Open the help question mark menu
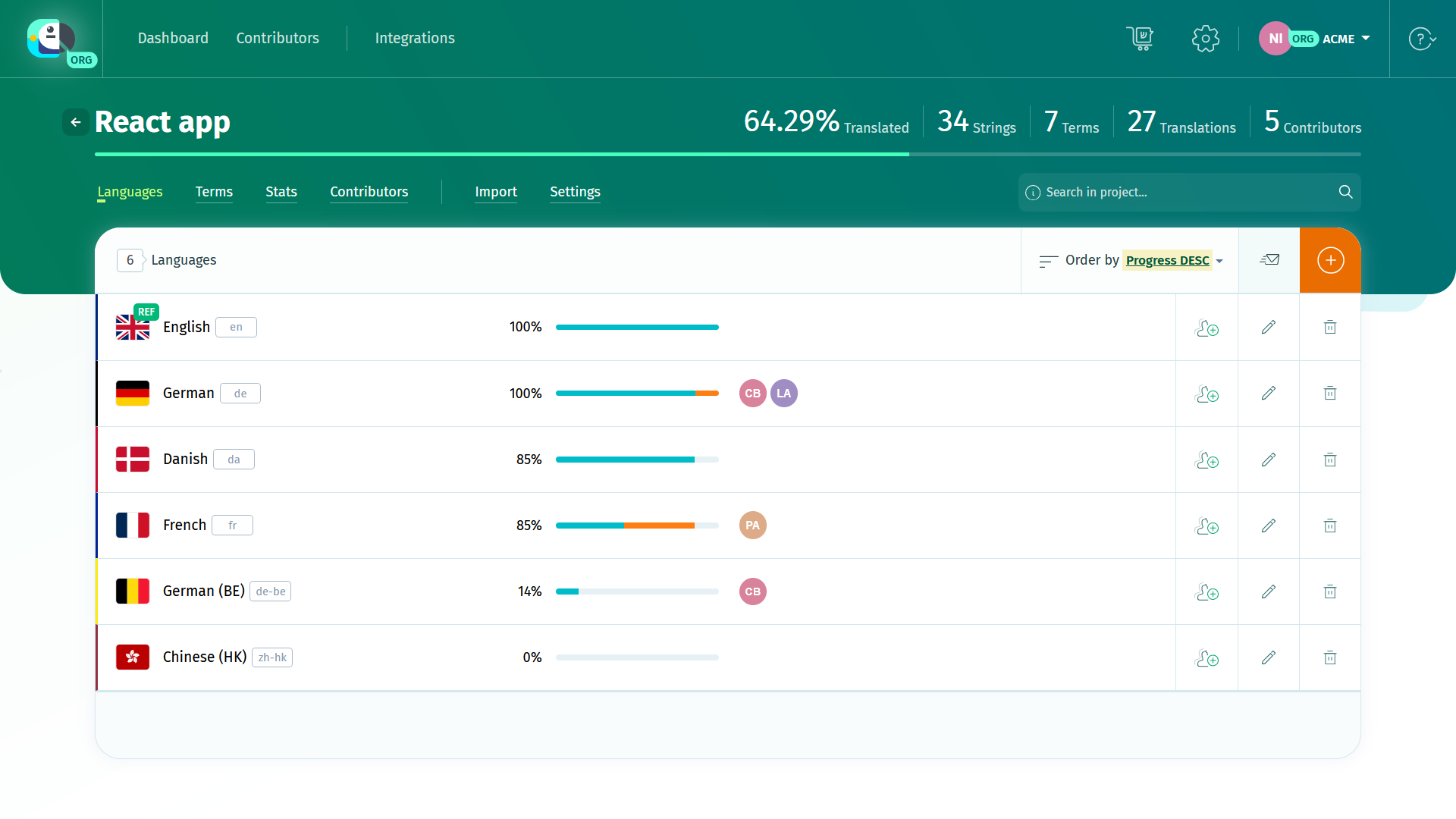 point(1423,39)
